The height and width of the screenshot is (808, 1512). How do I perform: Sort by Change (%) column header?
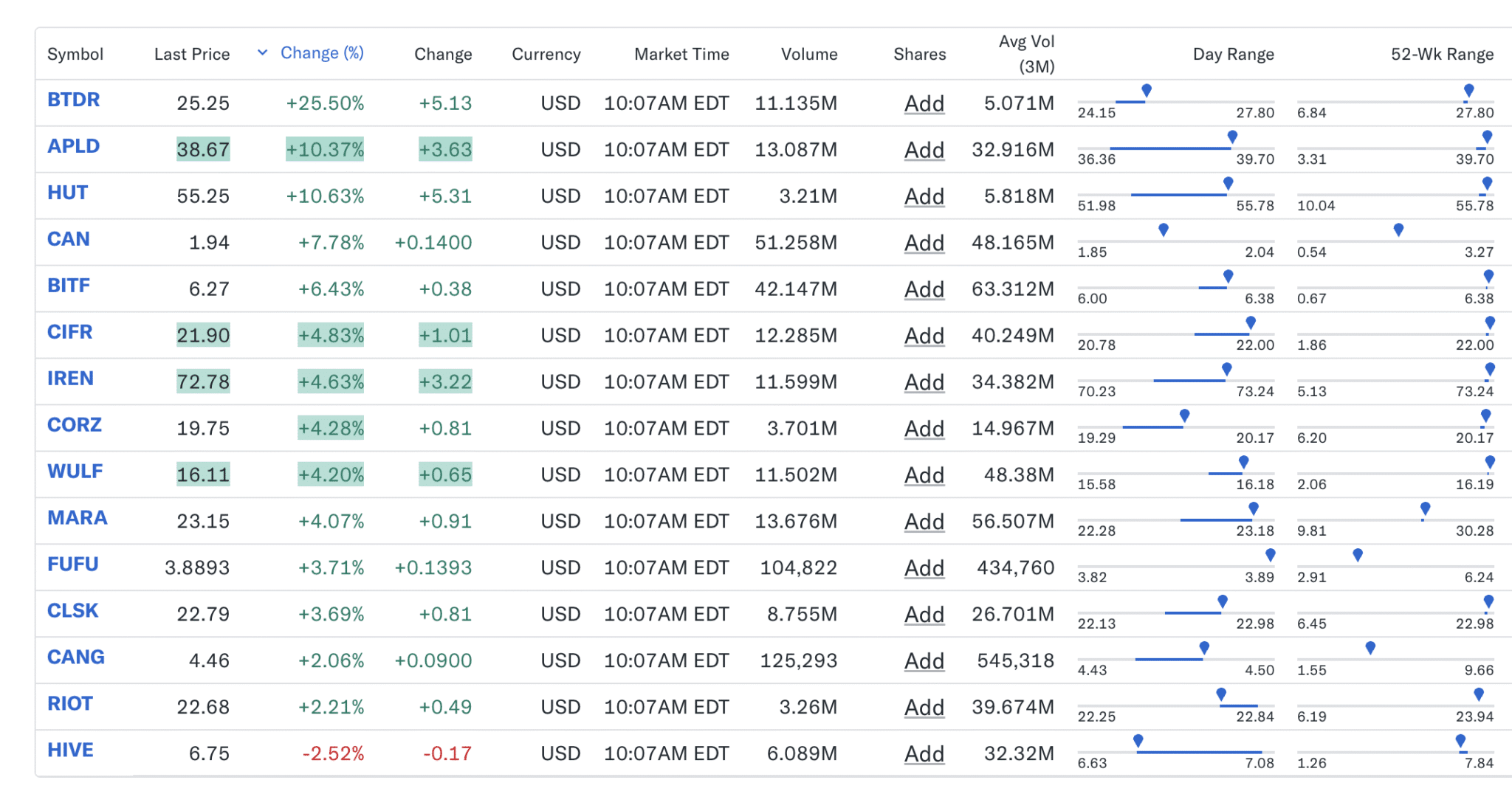(322, 53)
